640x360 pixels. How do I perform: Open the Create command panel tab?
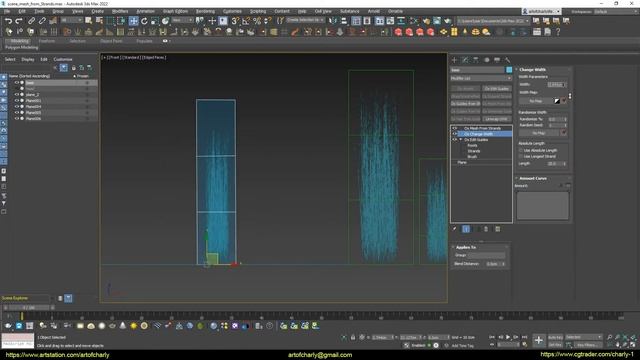(x=454, y=60)
